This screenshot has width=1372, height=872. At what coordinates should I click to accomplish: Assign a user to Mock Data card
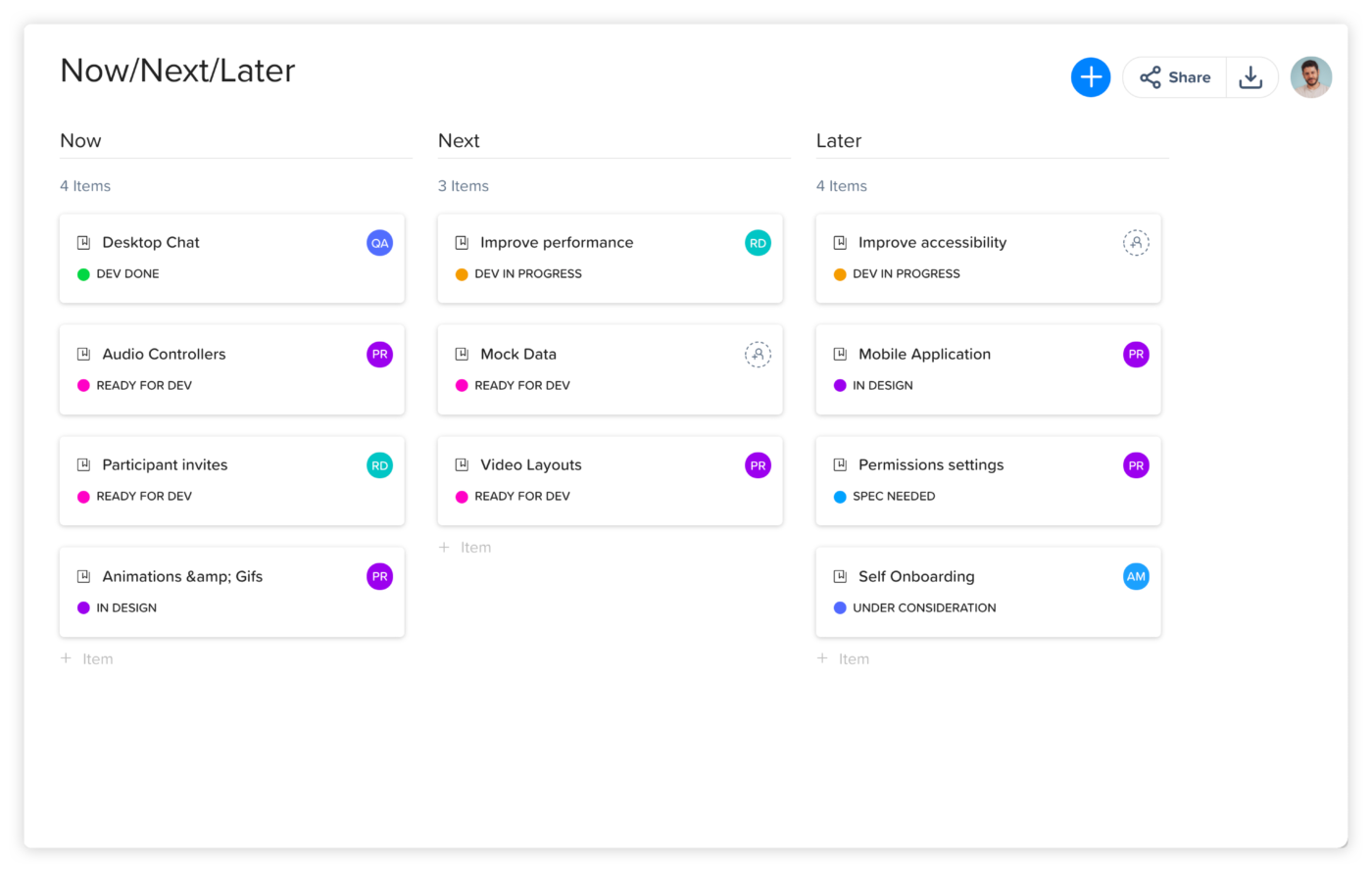tap(758, 355)
